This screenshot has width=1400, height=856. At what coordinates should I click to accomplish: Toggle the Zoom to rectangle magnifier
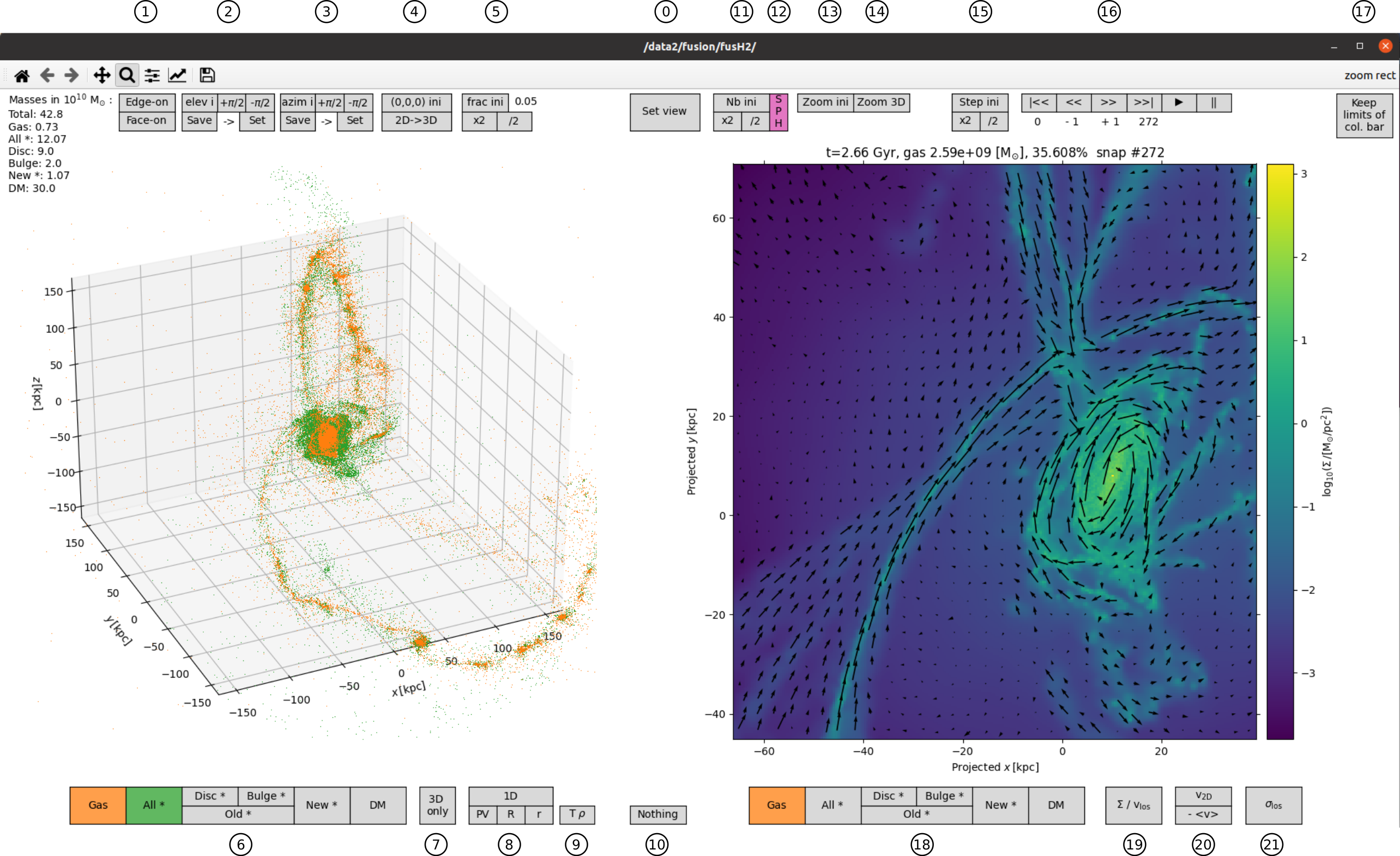point(126,75)
